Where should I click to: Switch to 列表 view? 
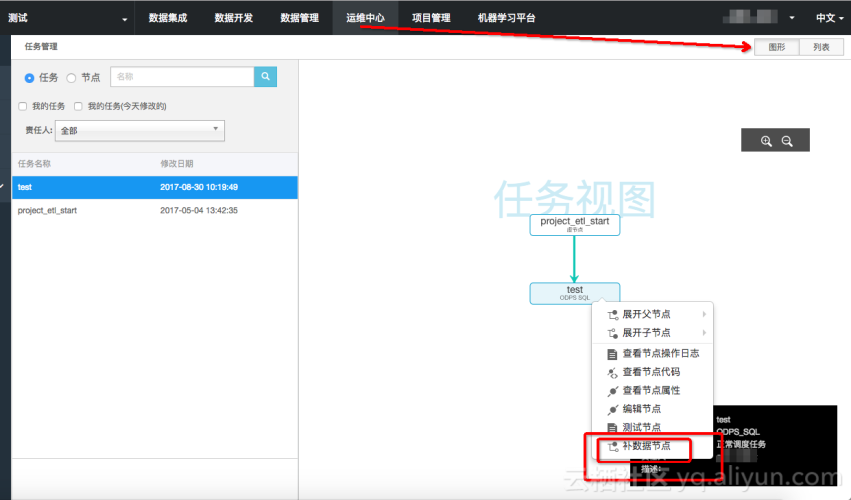(x=820, y=47)
